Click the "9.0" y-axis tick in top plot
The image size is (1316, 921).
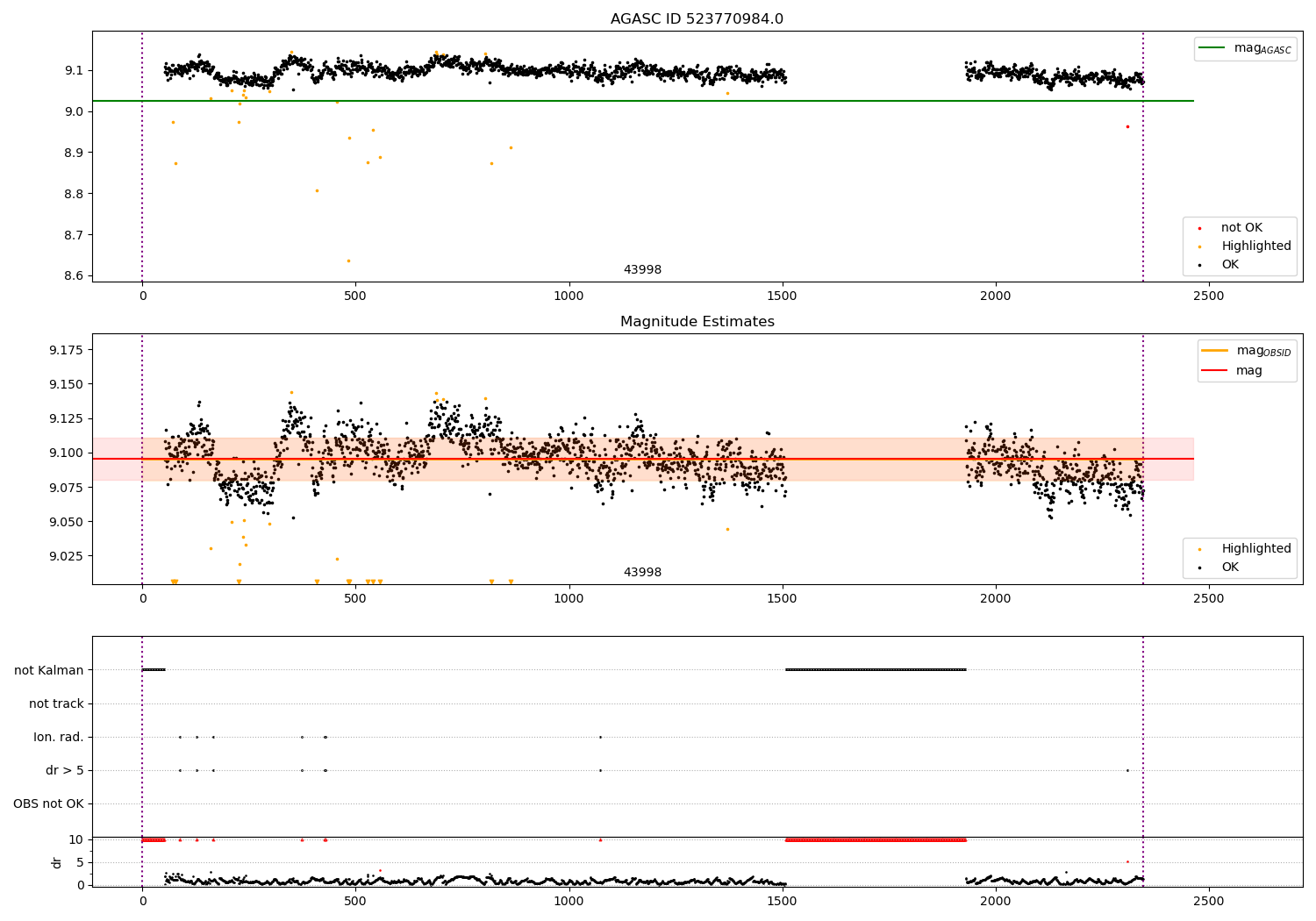[74, 111]
